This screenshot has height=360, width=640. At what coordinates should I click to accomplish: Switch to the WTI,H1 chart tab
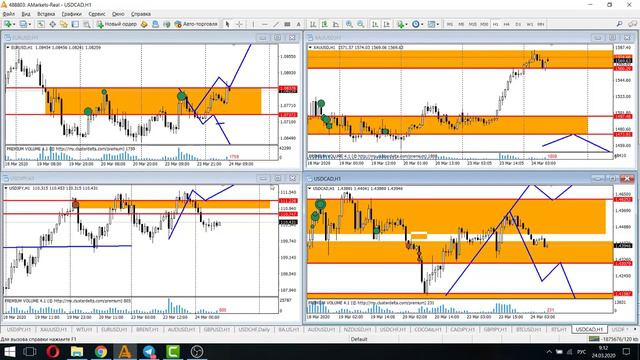[84, 329]
